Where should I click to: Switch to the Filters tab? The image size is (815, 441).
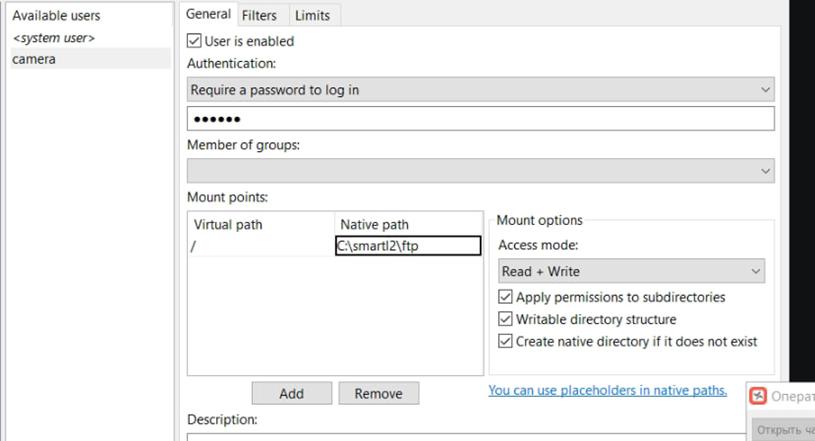pos(260,15)
